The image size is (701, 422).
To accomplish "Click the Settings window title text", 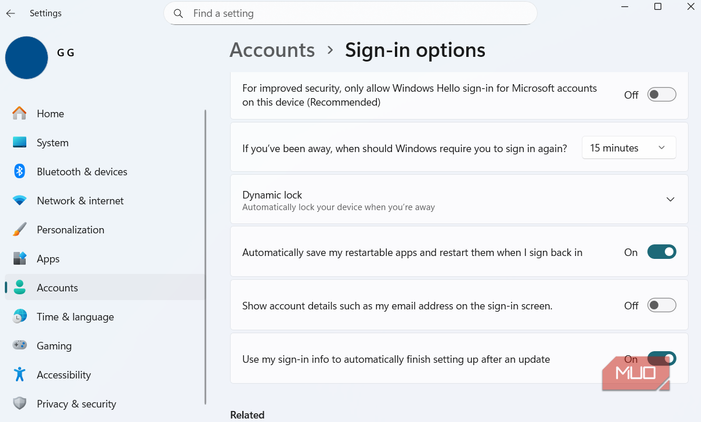I will [x=46, y=13].
